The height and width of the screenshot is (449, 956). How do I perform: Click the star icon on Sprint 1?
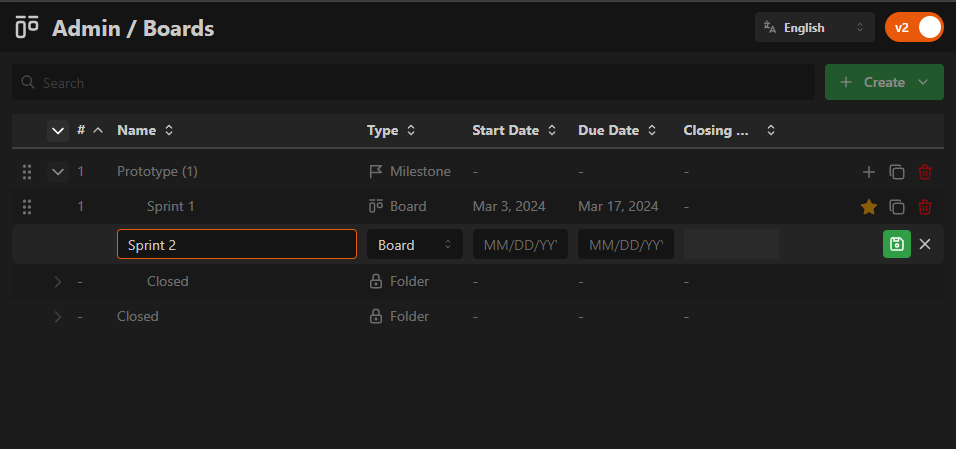(x=868, y=207)
